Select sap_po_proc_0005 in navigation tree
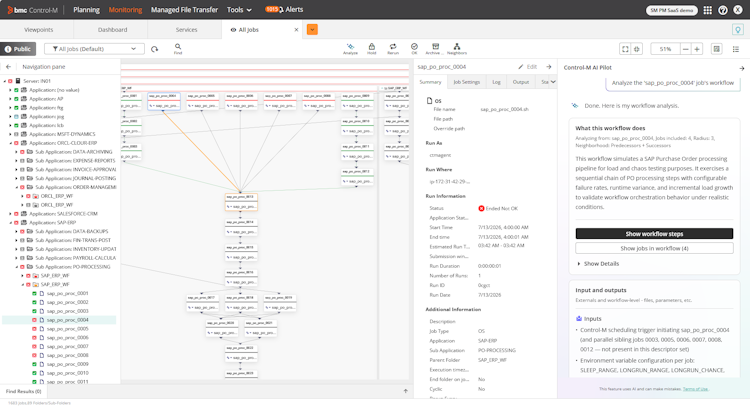Image resolution: width=750 pixels, height=406 pixels. (x=67, y=329)
